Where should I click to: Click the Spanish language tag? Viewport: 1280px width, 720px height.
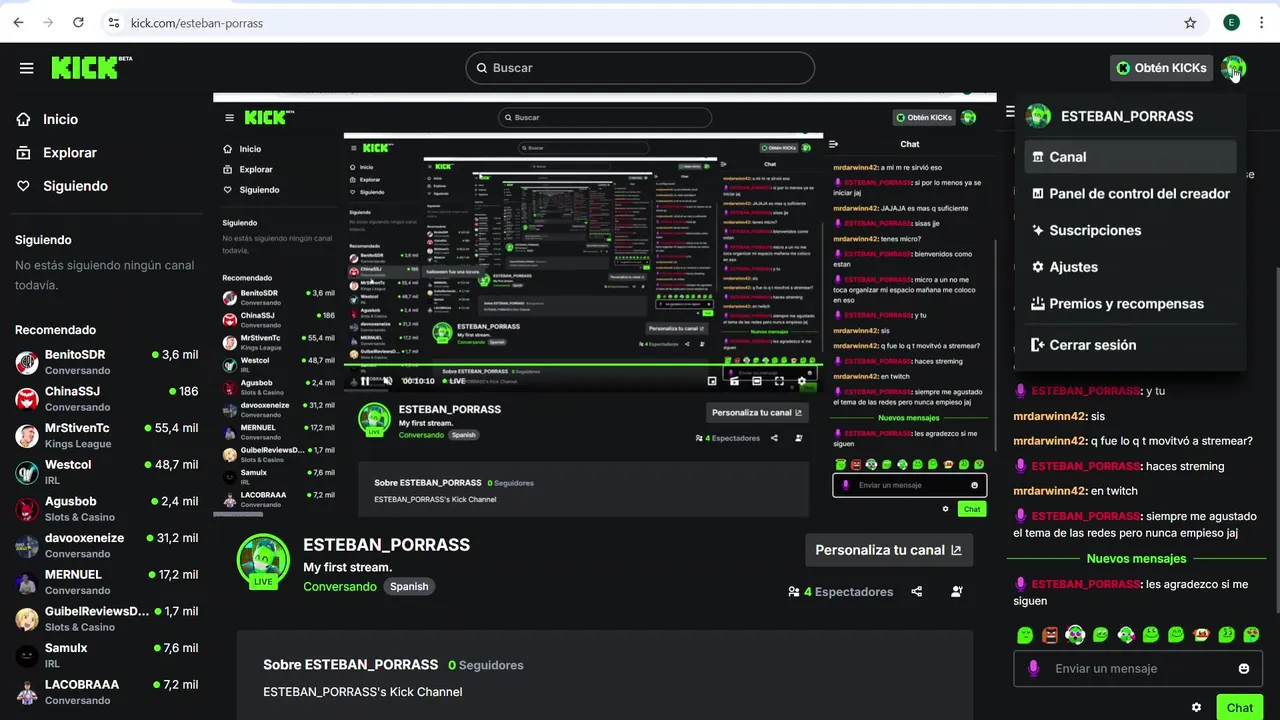pyautogui.click(x=409, y=587)
